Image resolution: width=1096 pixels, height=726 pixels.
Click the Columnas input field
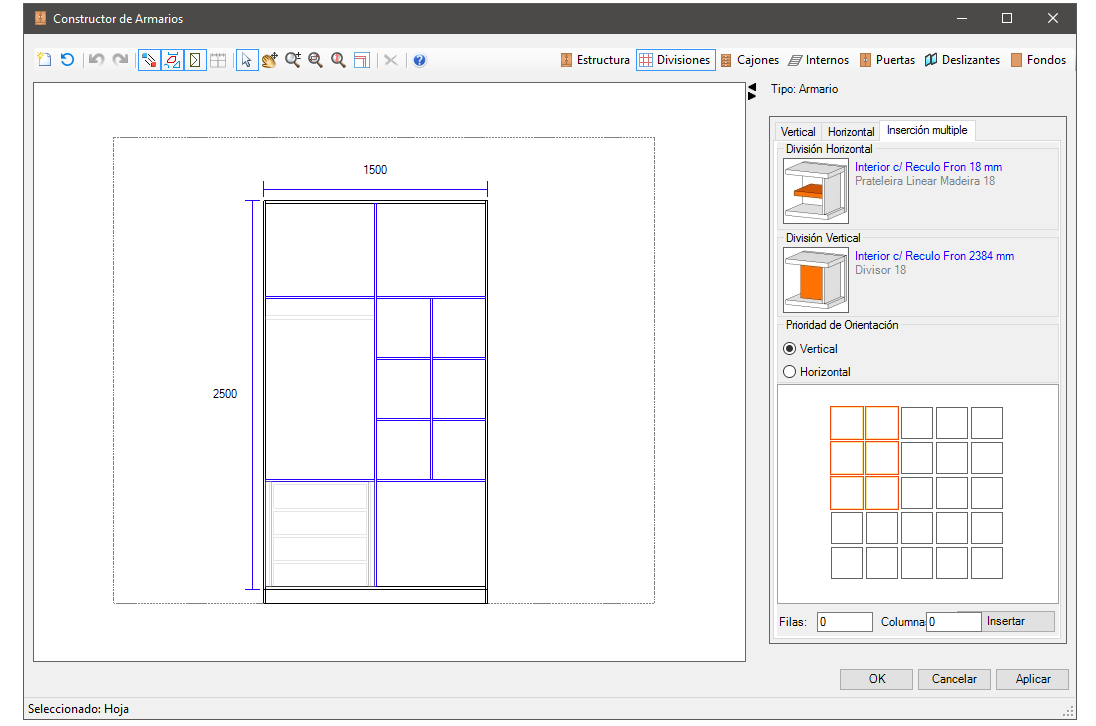[x=953, y=622]
